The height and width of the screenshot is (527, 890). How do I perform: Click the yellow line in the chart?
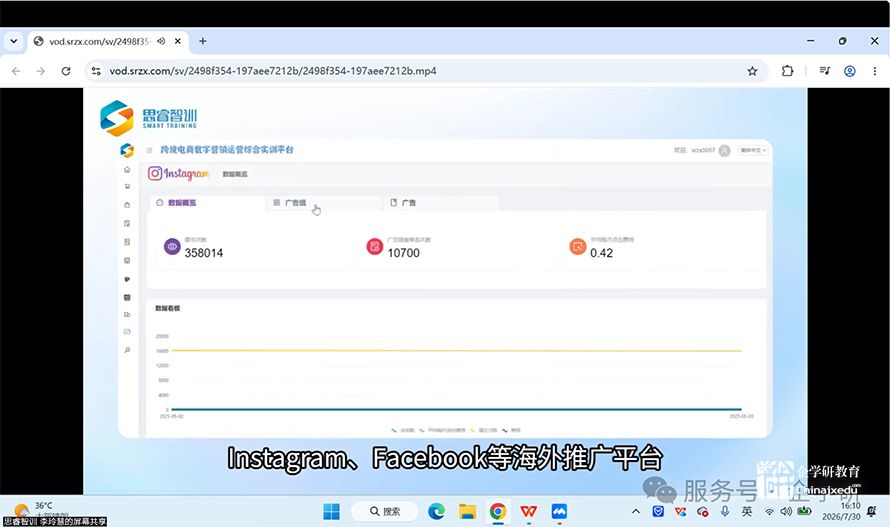[x=456, y=351]
